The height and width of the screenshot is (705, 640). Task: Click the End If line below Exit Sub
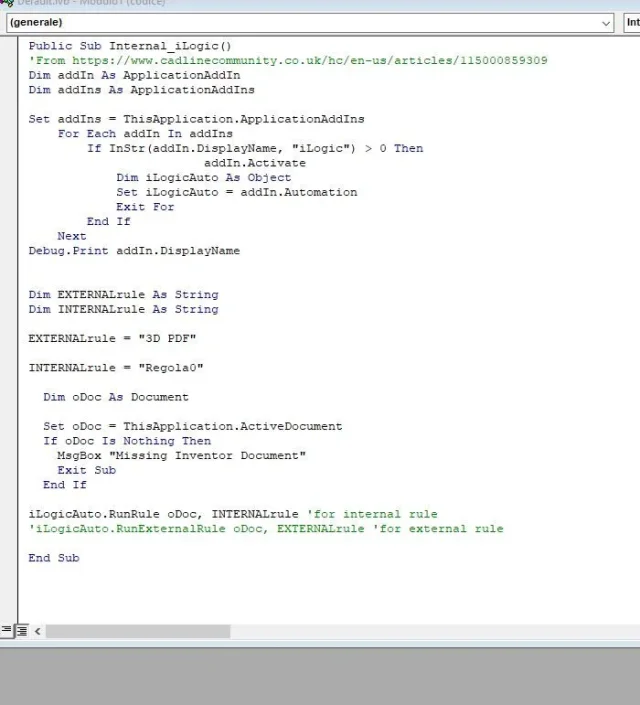65,485
